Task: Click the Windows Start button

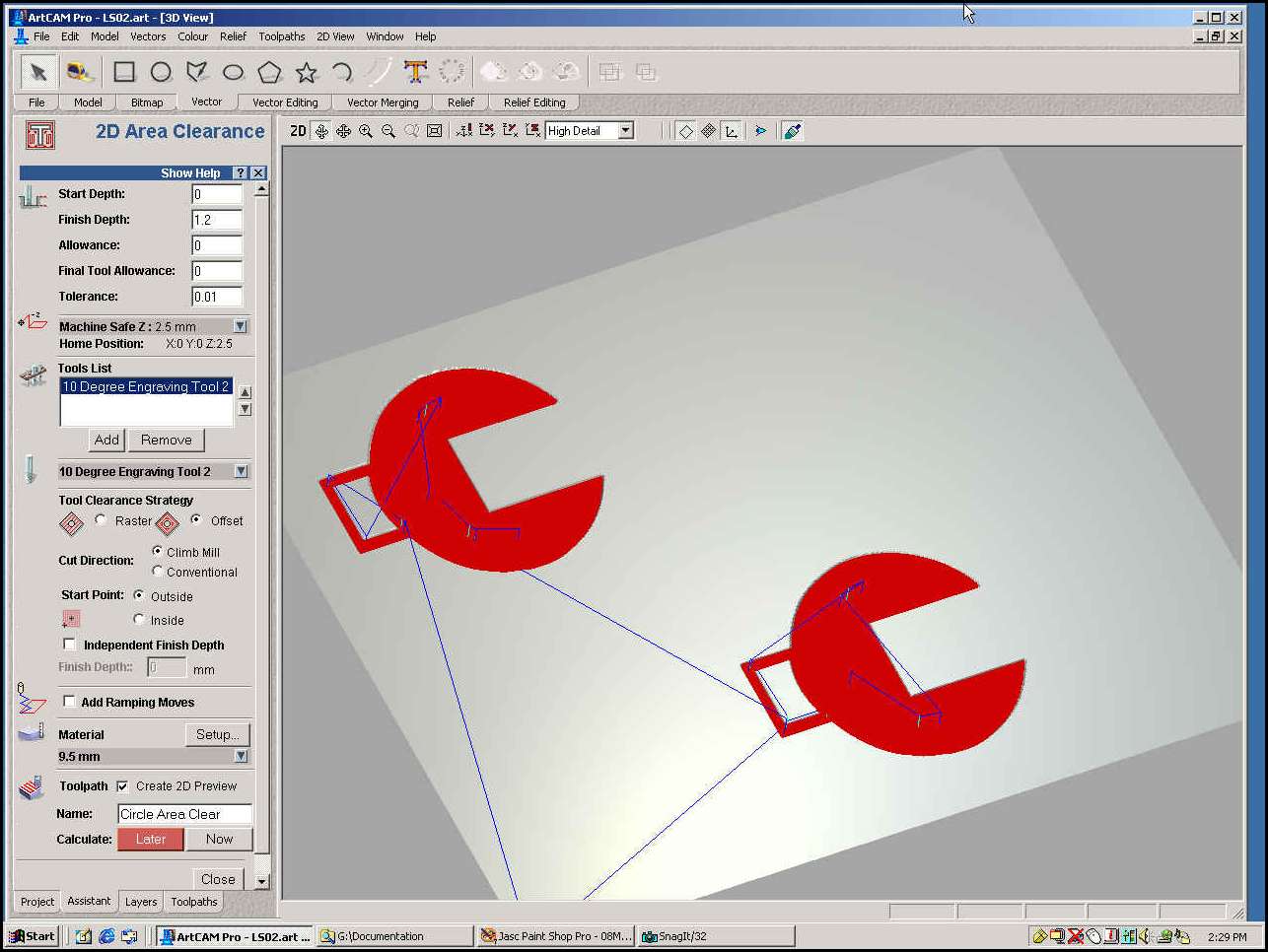Action: (33, 936)
